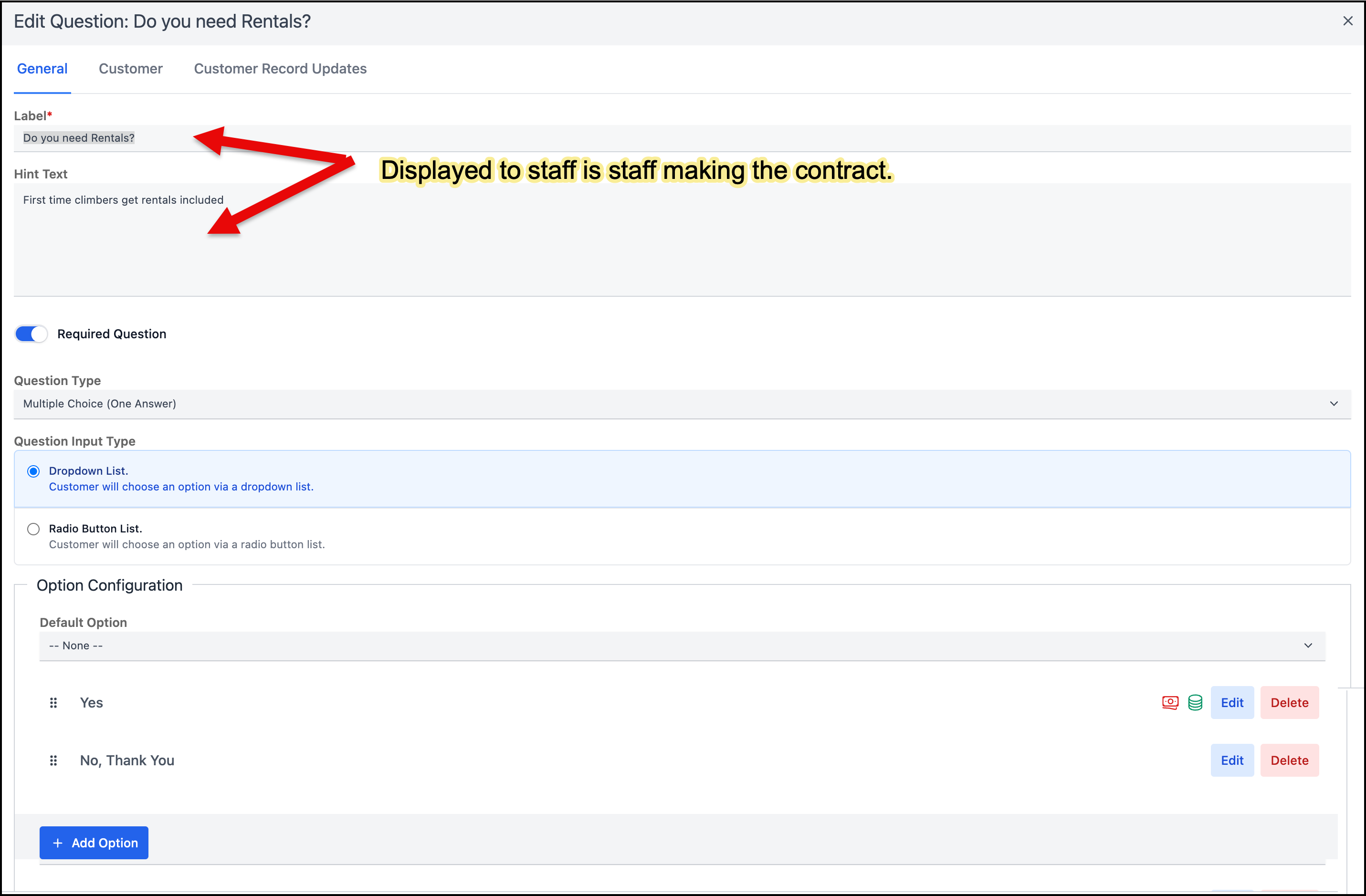Switch to the General tab
1366x896 pixels.
tap(42, 69)
